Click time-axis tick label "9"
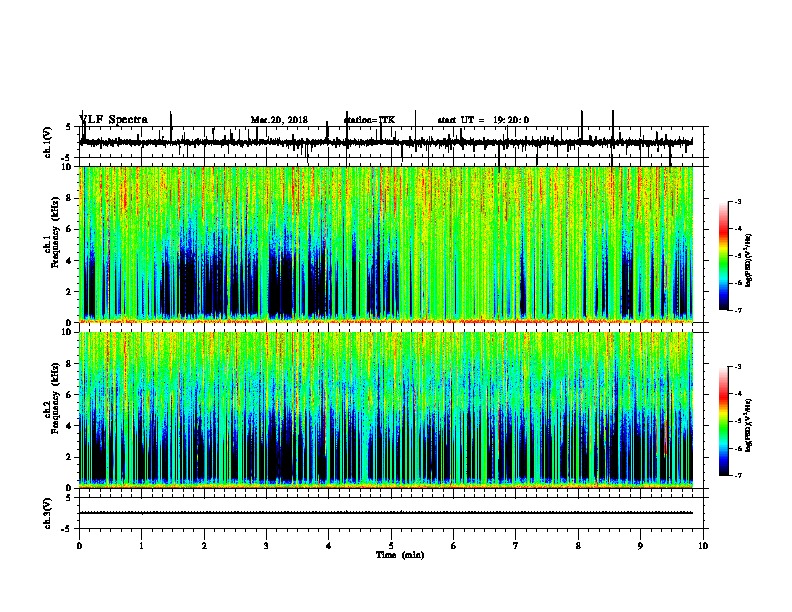Screen dimensions: 792x612 pyautogui.click(x=640, y=546)
